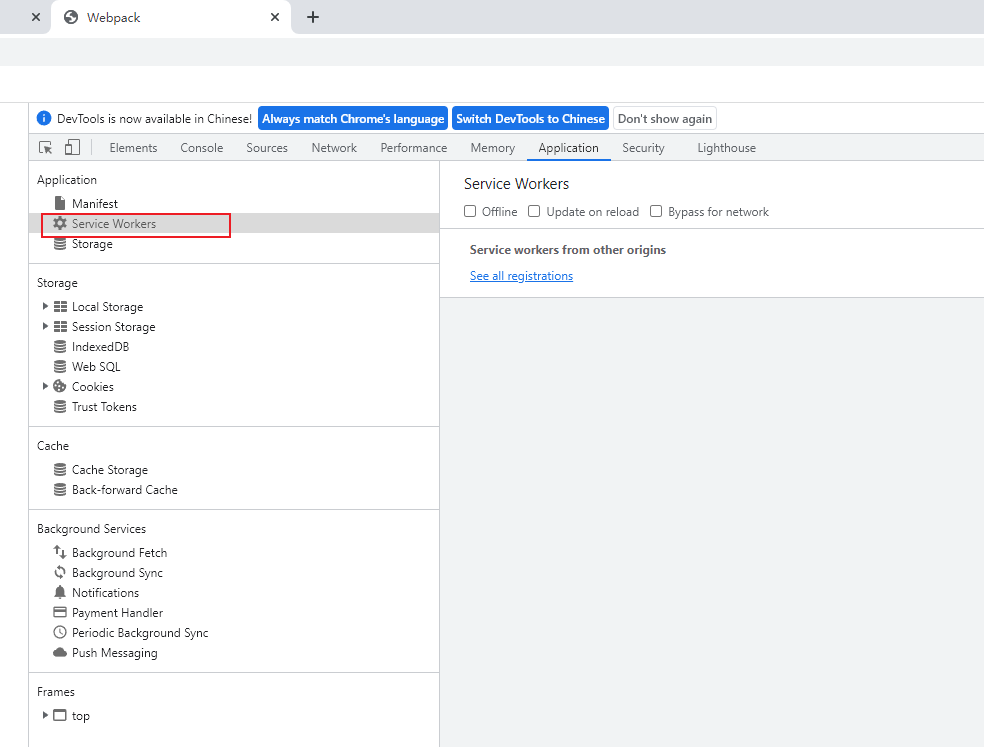Enable the Offline checkbox
The image size is (984, 747).
[x=469, y=211]
